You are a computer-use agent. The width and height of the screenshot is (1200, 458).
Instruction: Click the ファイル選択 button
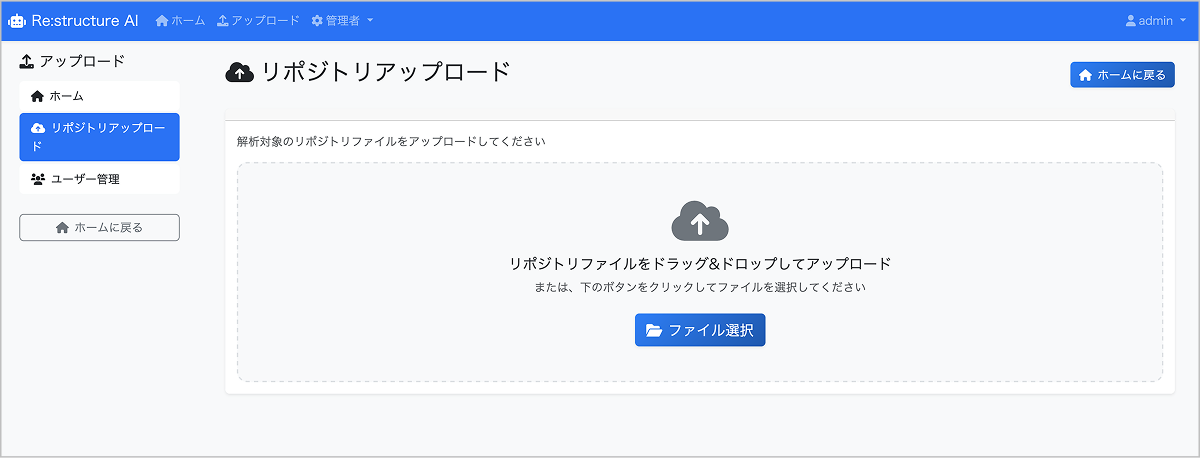click(x=700, y=330)
